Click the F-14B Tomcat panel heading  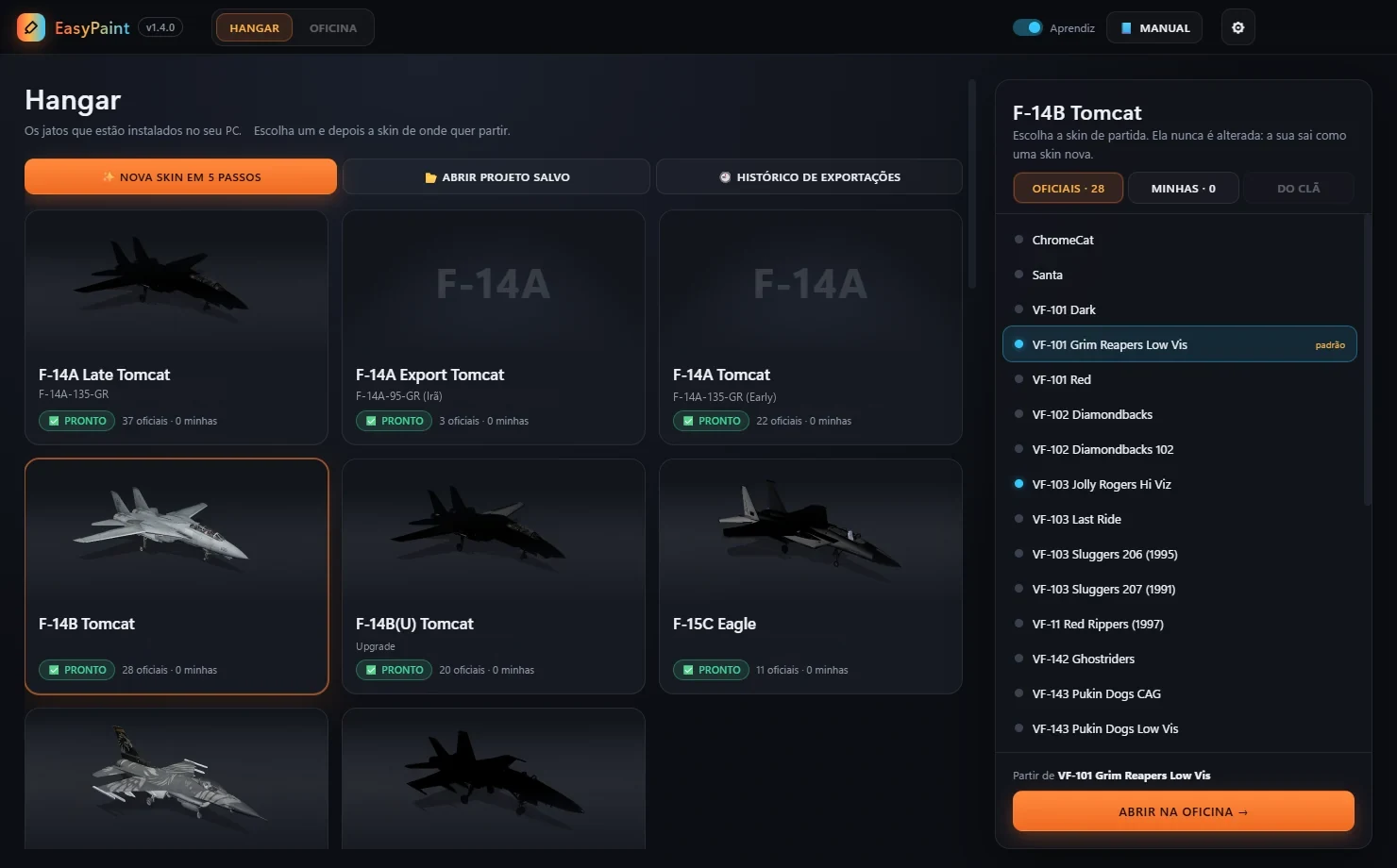(1077, 112)
